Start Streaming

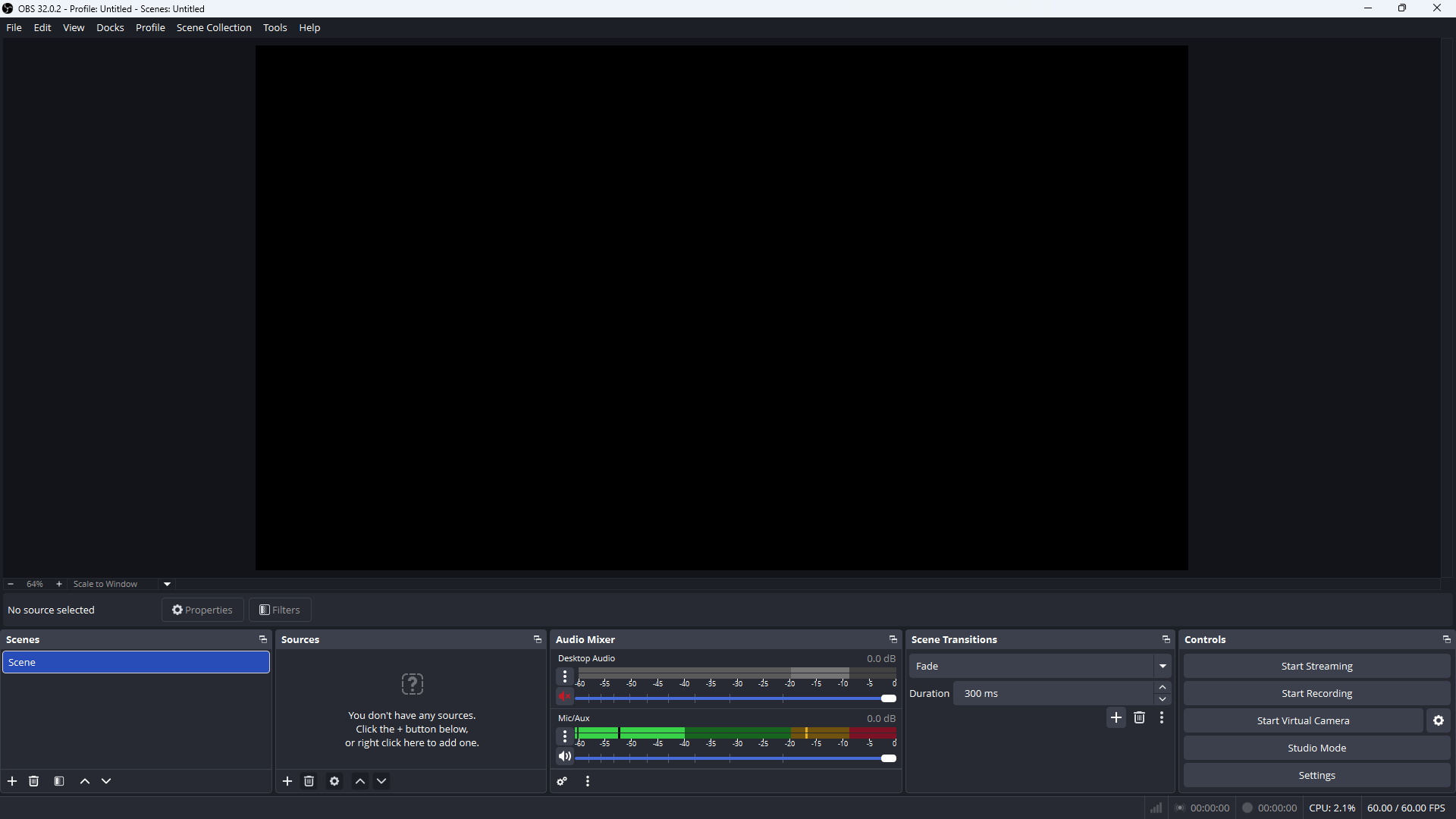coord(1316,666)
